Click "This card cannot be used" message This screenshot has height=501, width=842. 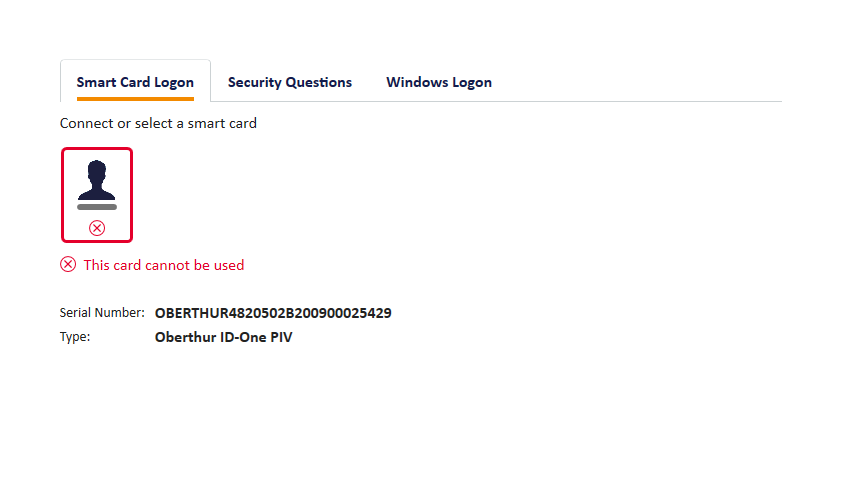coord(164,265)
